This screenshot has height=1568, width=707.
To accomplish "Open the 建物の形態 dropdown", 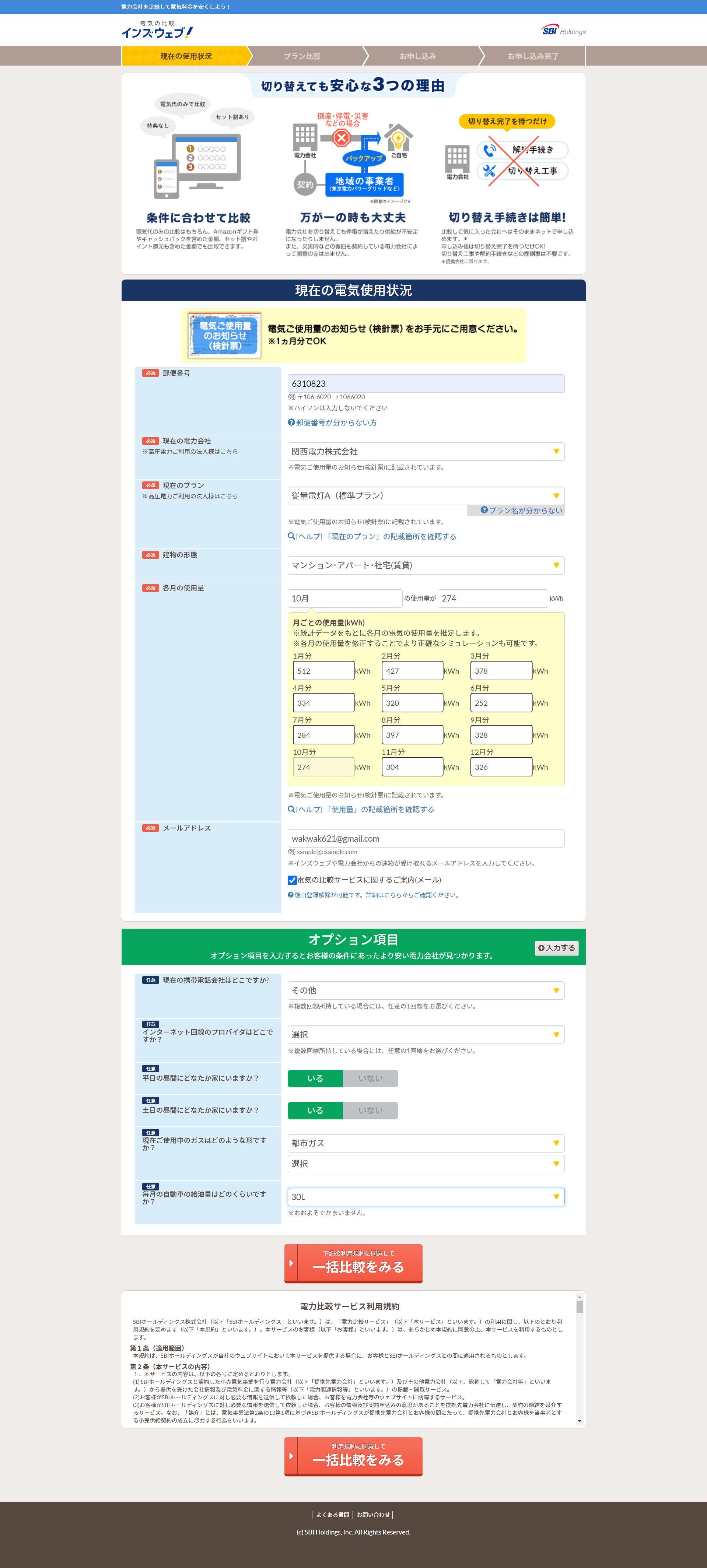I will 425,565.
